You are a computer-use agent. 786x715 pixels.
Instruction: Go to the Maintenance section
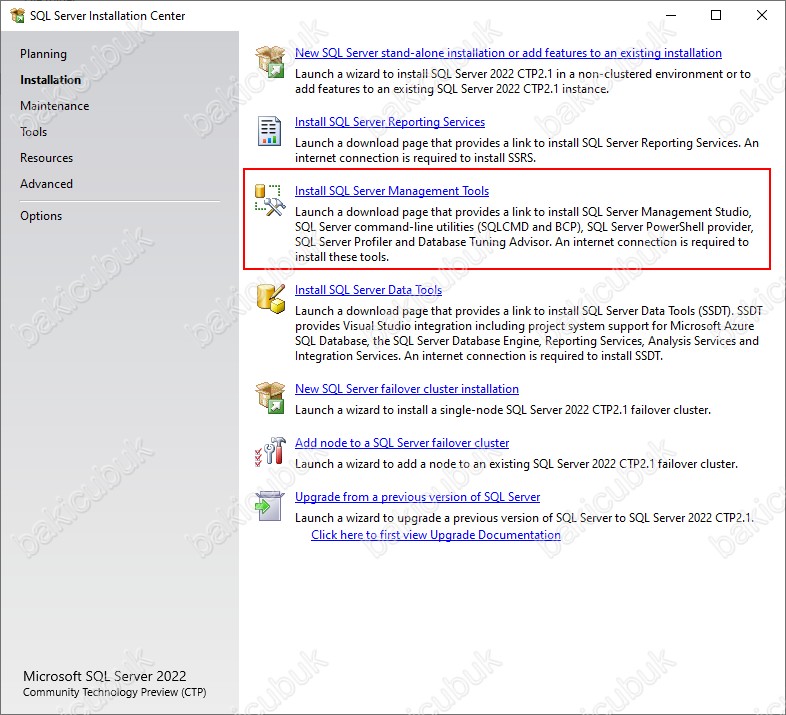click(x=55, y=106)
